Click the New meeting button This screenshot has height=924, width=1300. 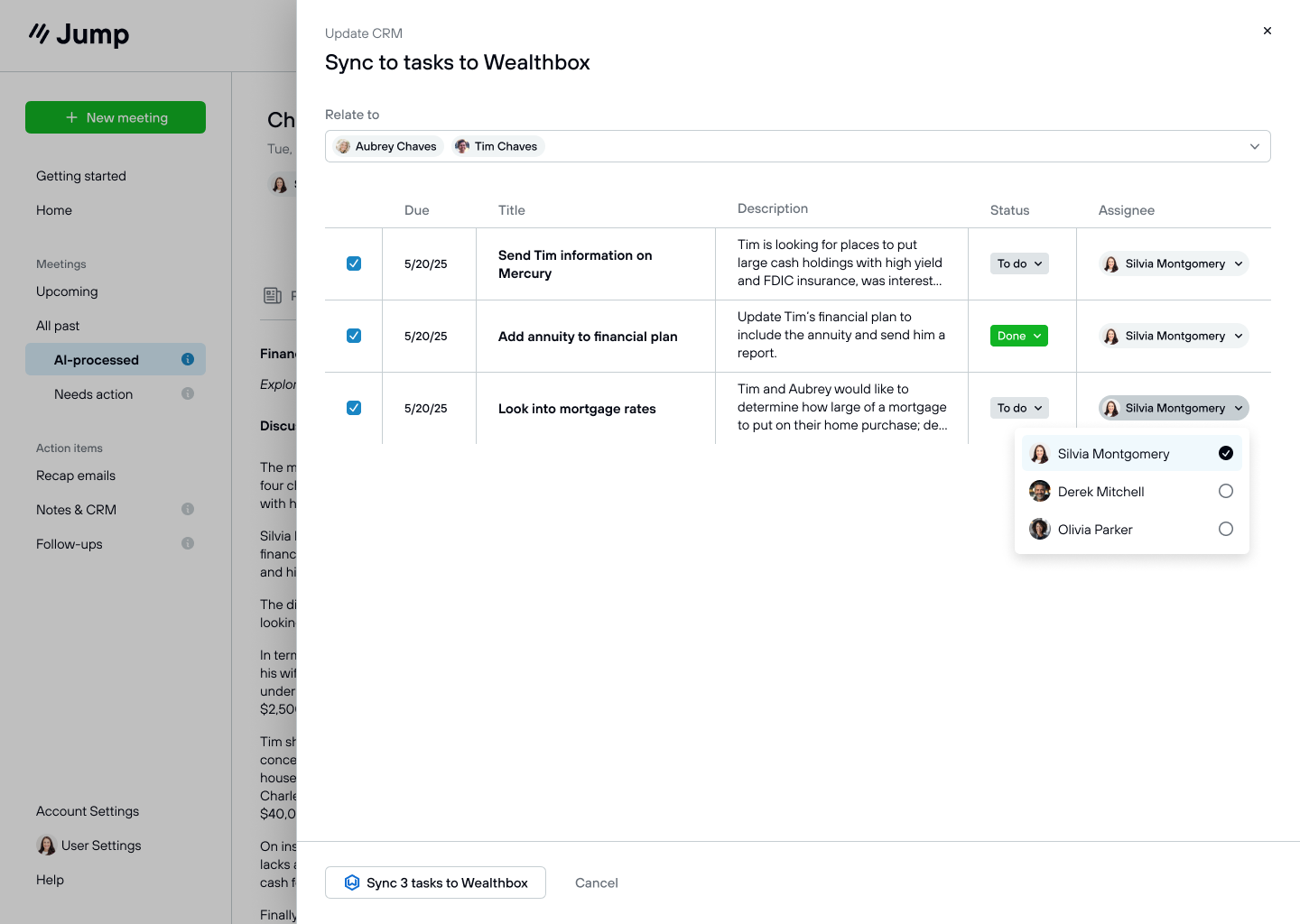coord(116,117)
